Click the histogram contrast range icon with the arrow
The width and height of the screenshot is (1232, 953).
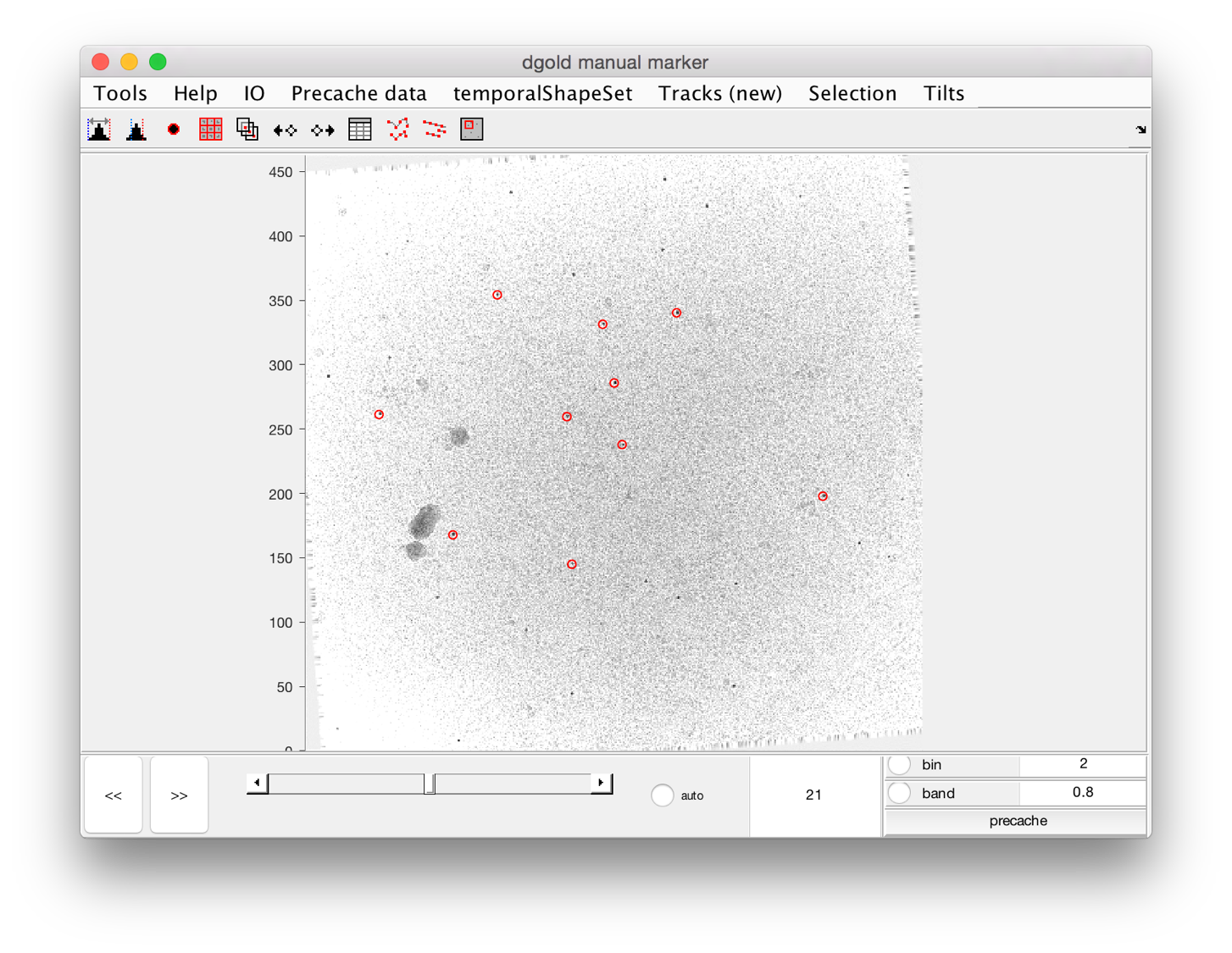[x=99, y=129]
